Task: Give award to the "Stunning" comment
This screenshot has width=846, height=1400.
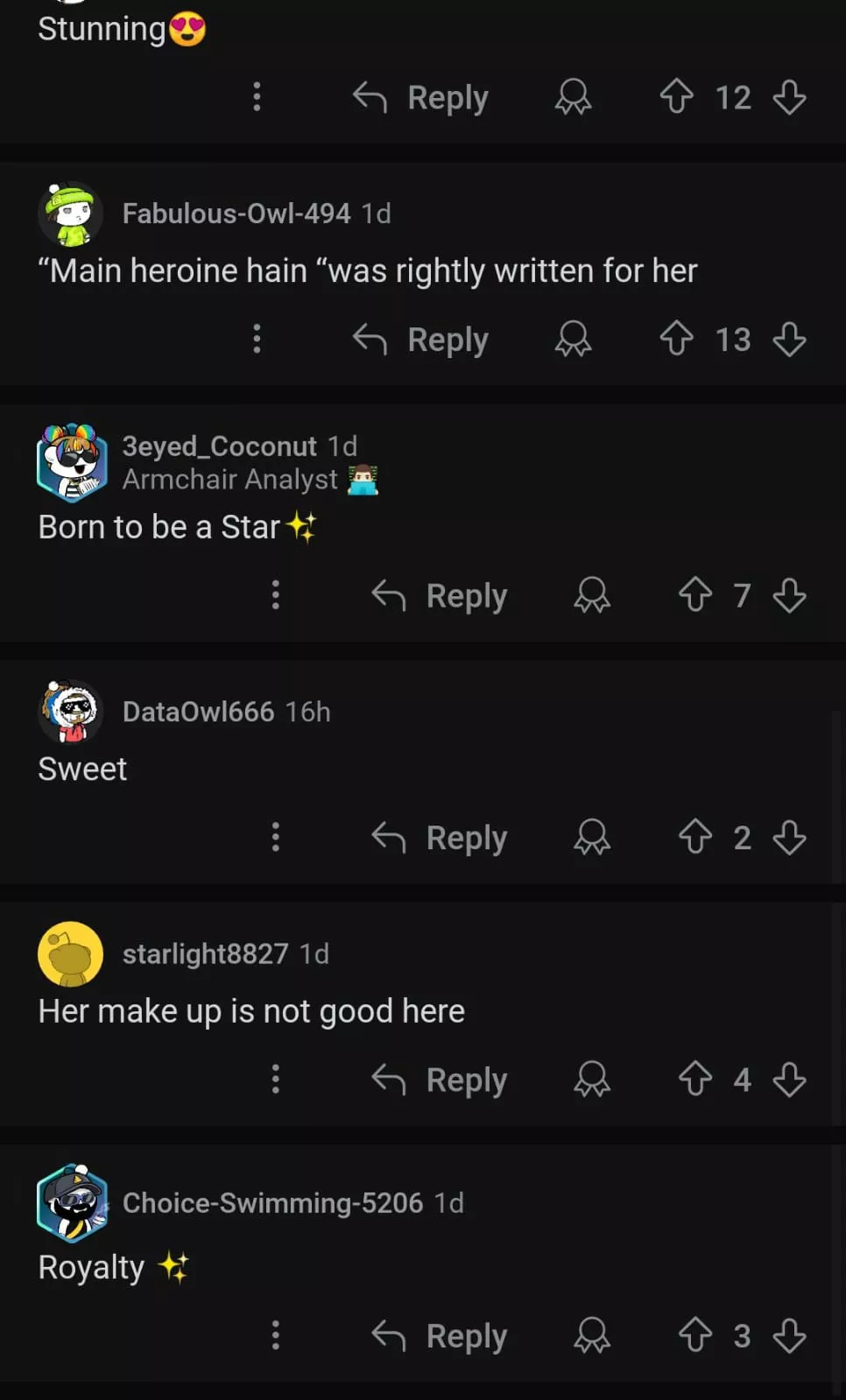Action: pos(574,97)
